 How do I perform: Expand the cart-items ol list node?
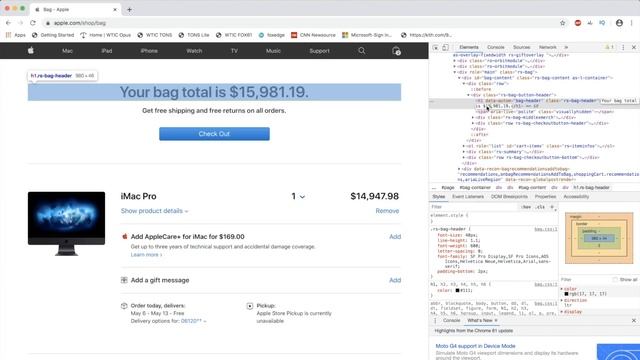(464, 146)
